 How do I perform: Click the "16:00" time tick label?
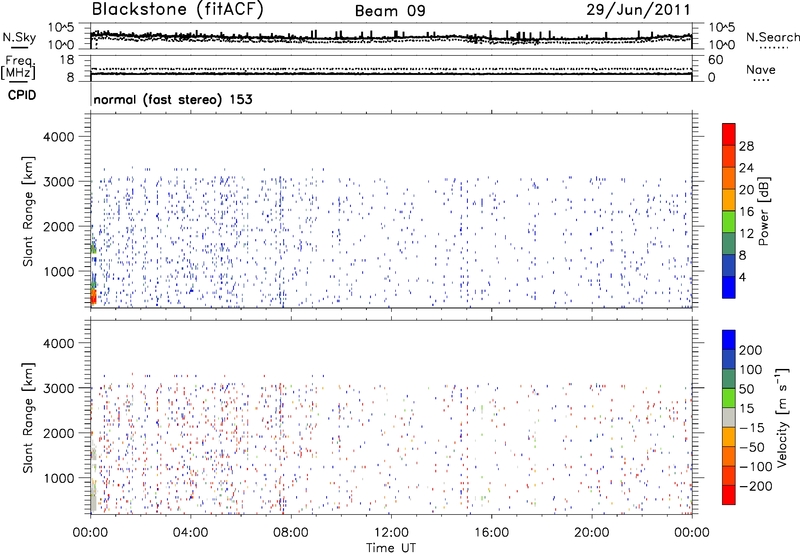point(491,533)
